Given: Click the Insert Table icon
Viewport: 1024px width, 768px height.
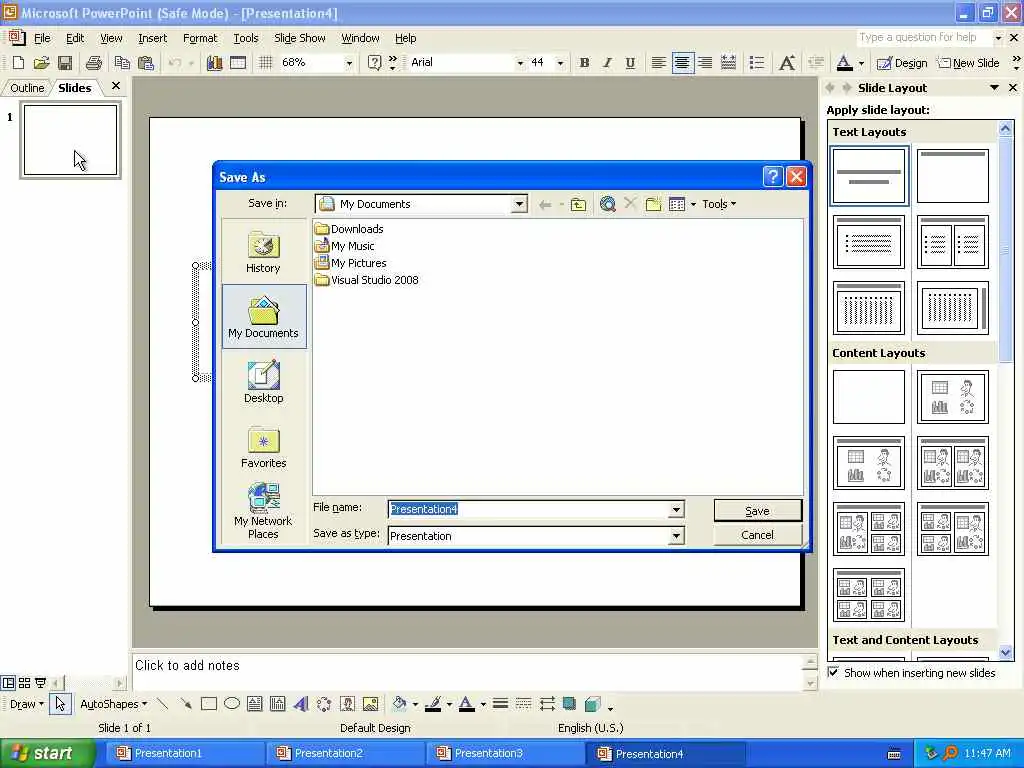Looking at the screenshot, I should pyautogui.click(x=238, y=63).
